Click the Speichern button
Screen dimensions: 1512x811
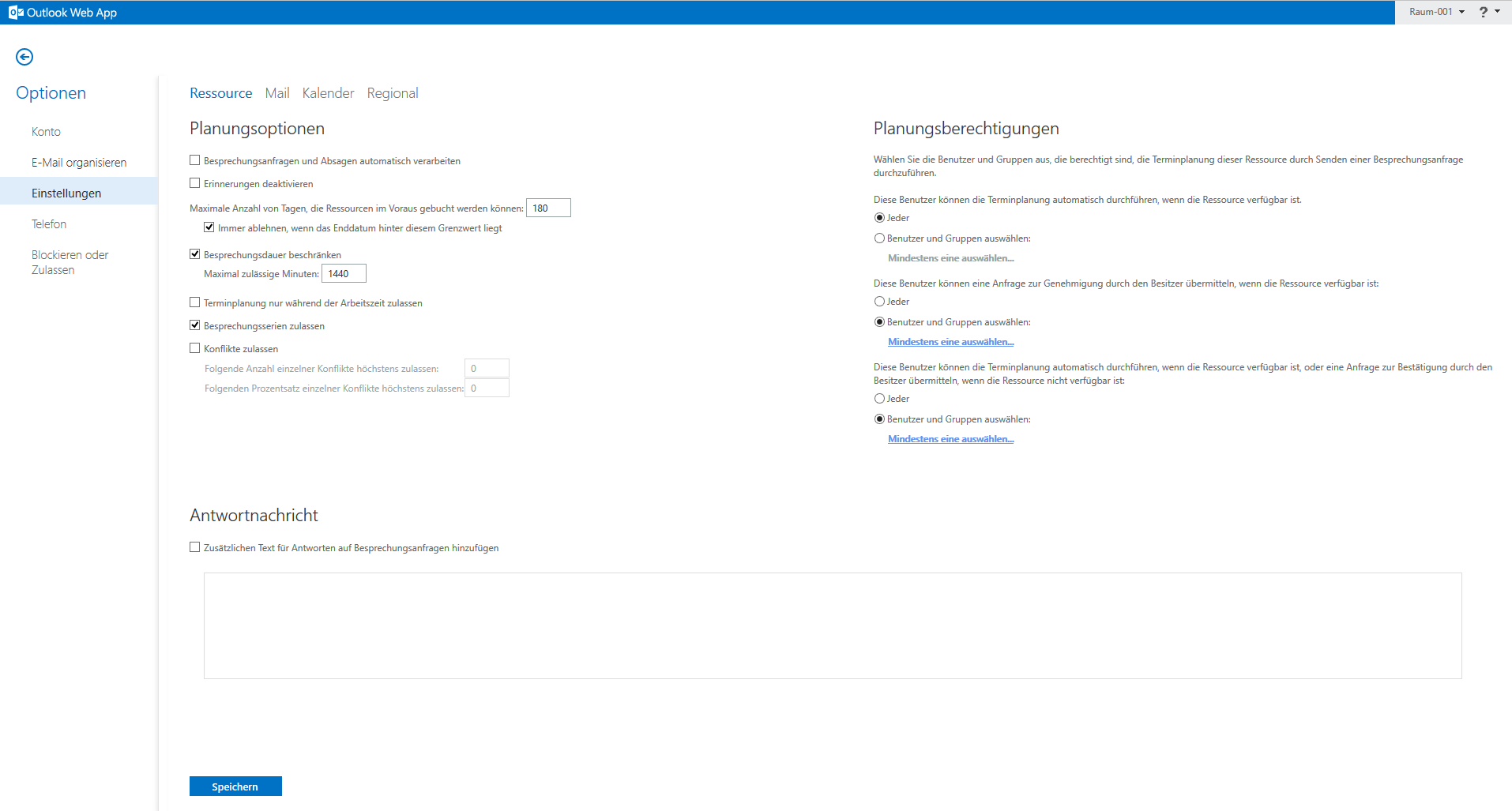tap(235, 787)
